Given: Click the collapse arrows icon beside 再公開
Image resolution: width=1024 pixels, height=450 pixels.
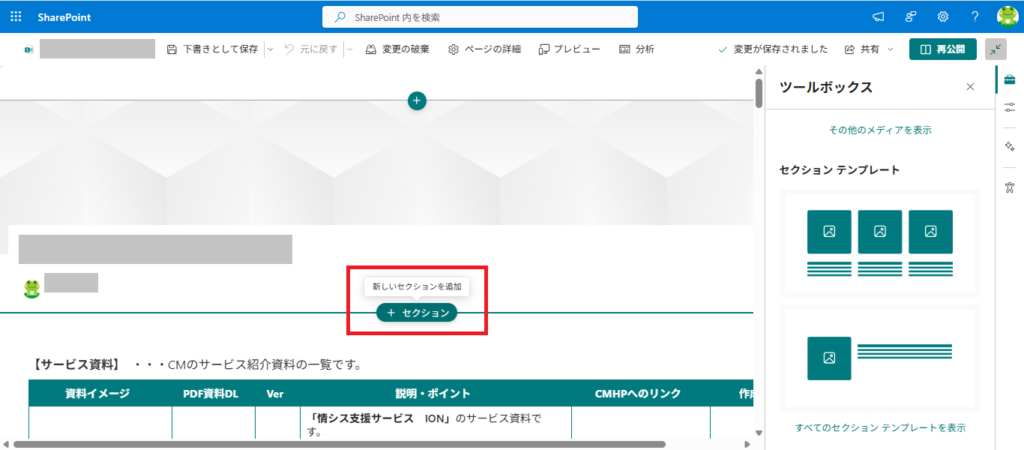Looking at the screenshot, I should pyautogui.click(x=996, y=50).
